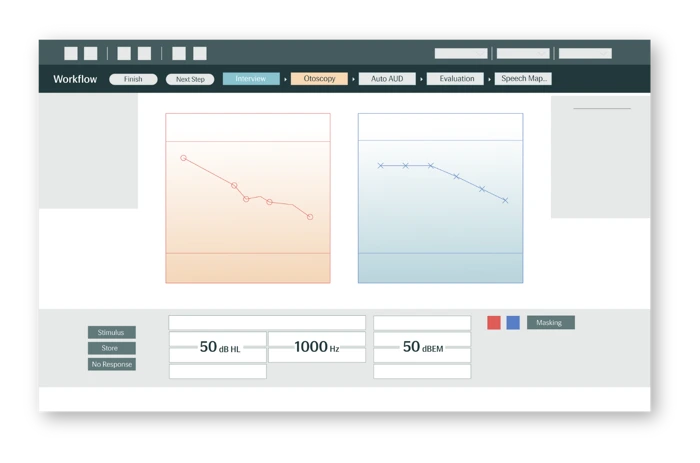Switch to the Auto AUD tab
The image size is (700, 463).
pos(387,79)
